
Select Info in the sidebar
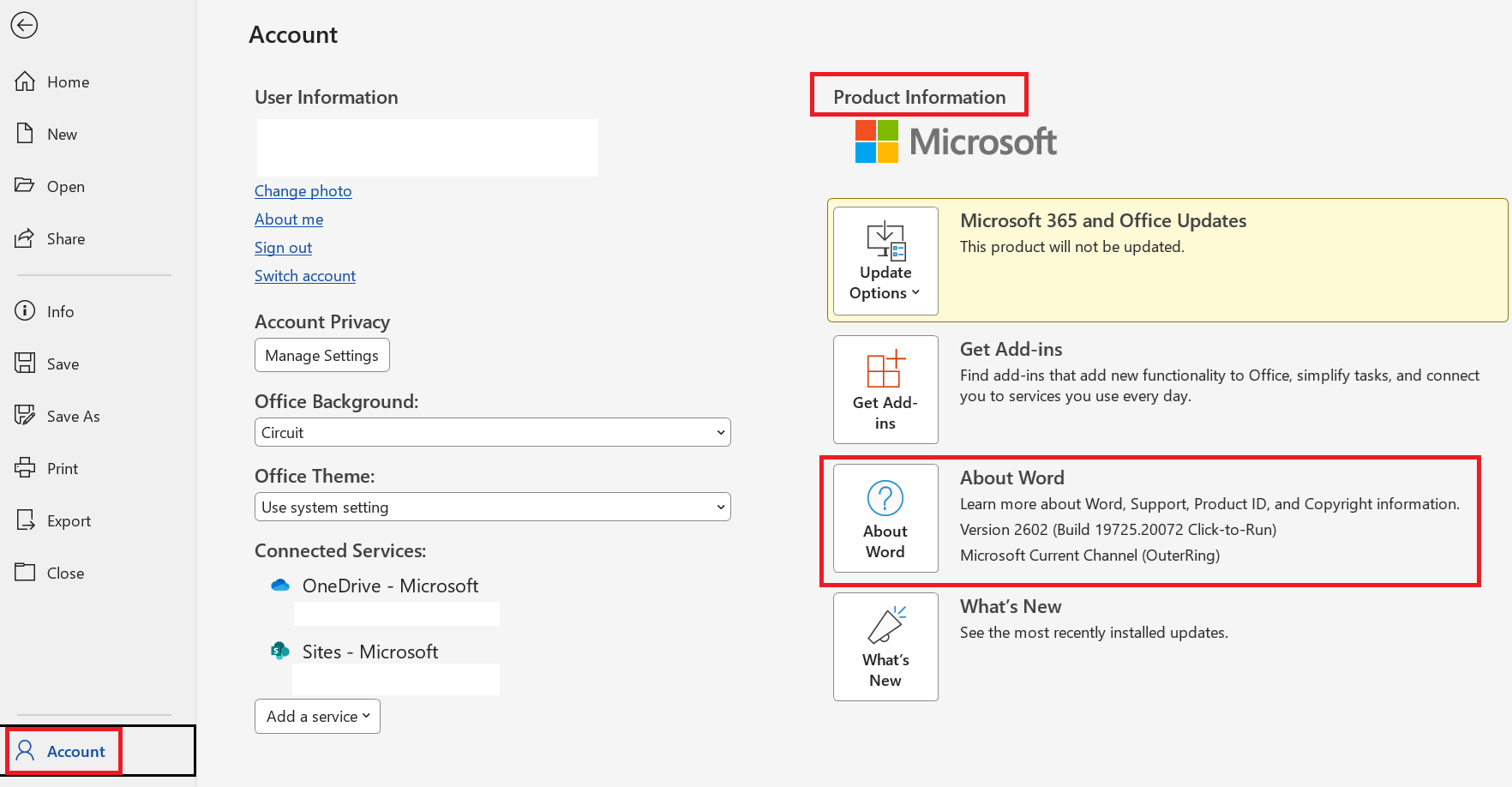[x=61, y=312]
